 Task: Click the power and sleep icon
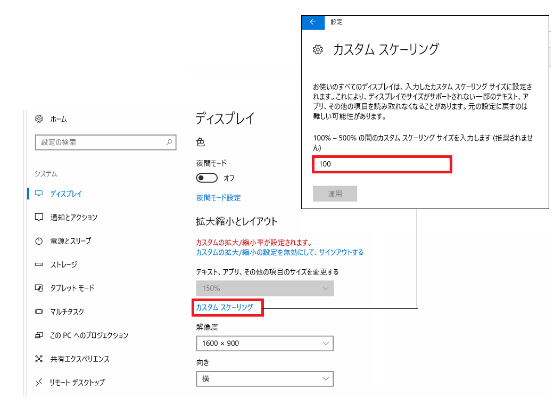pos(39,241)
